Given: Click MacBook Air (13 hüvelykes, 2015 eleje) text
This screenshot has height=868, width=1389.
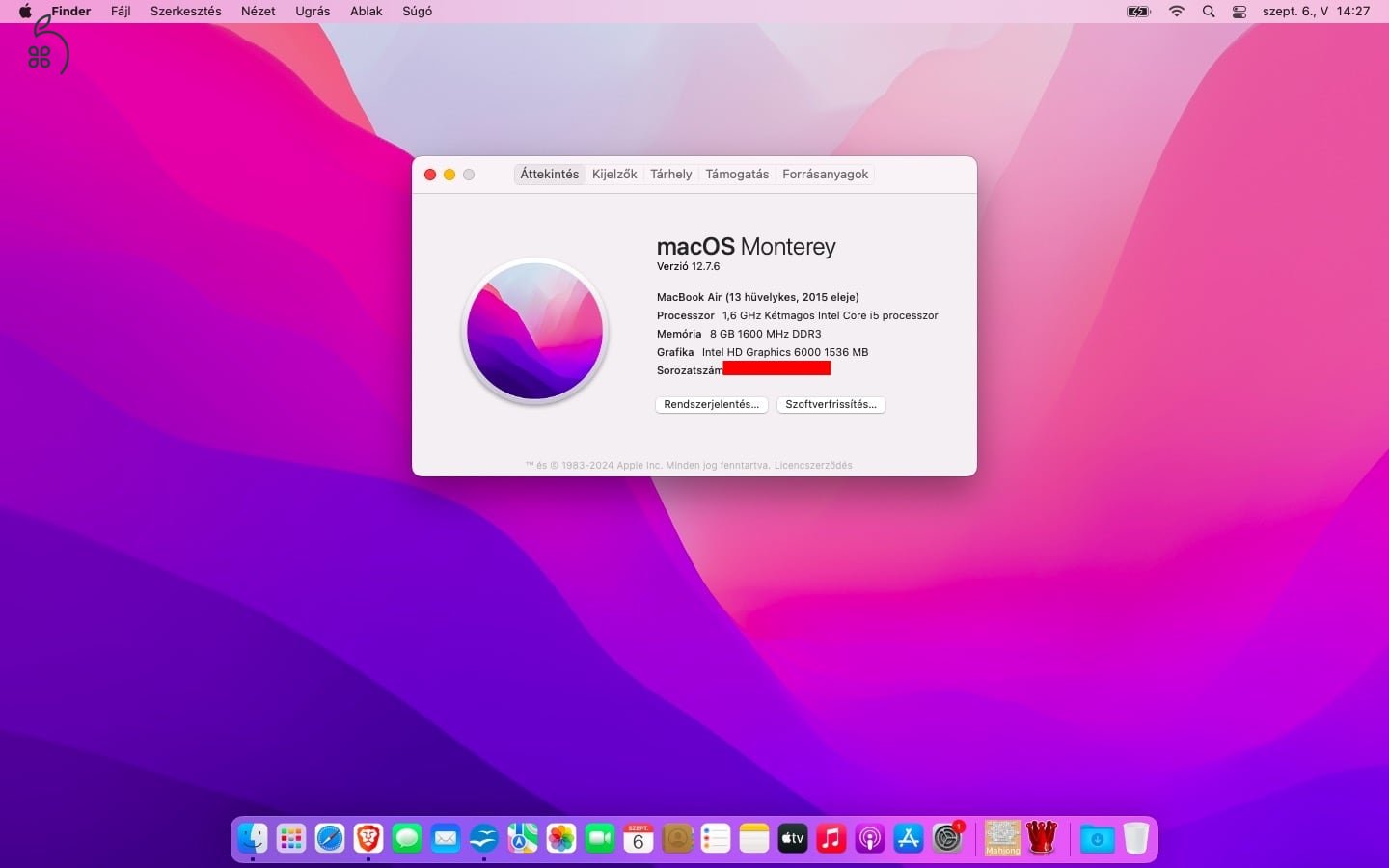Looking at the screenshot, I should tap(758, 298).
